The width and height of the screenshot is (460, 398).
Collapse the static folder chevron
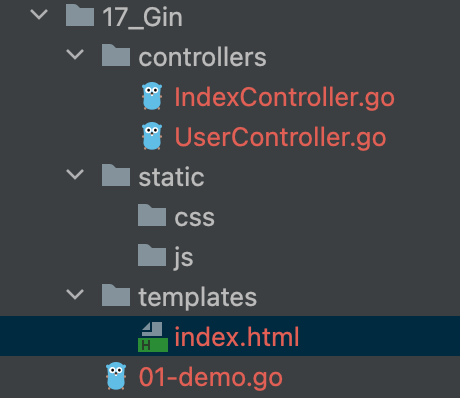[75, 175]
